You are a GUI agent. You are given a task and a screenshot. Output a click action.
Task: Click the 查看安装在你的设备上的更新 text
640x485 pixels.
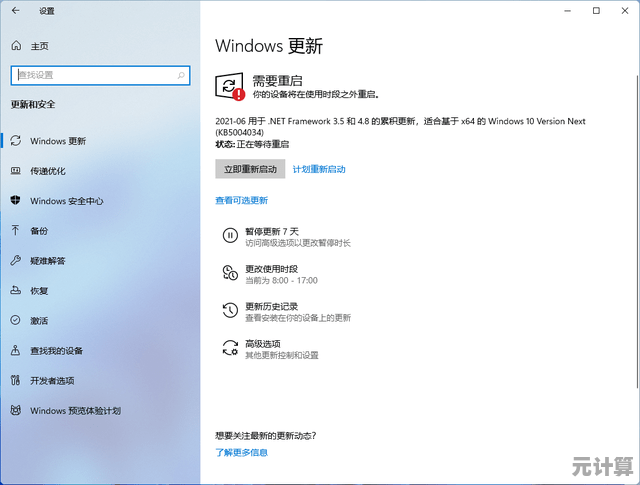298,318
